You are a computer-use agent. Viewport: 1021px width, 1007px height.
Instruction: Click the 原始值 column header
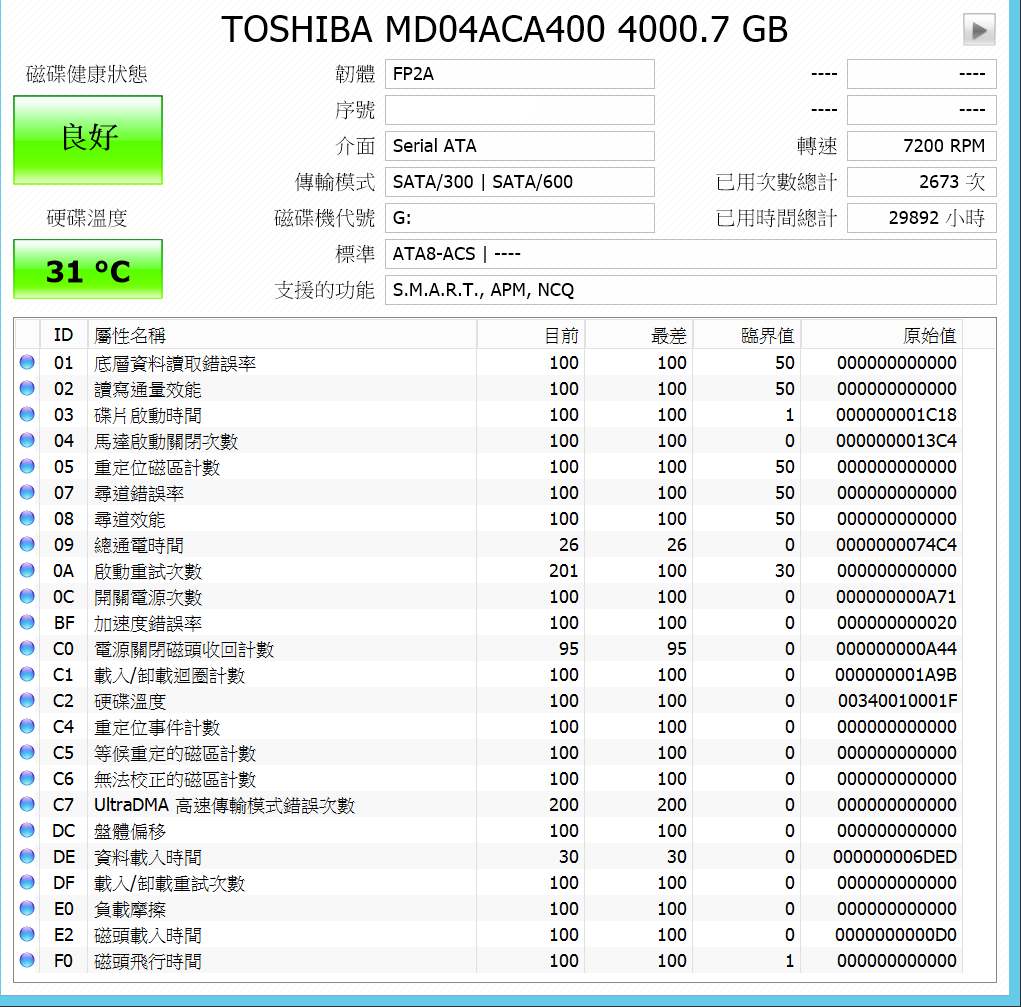coord(882,335)
